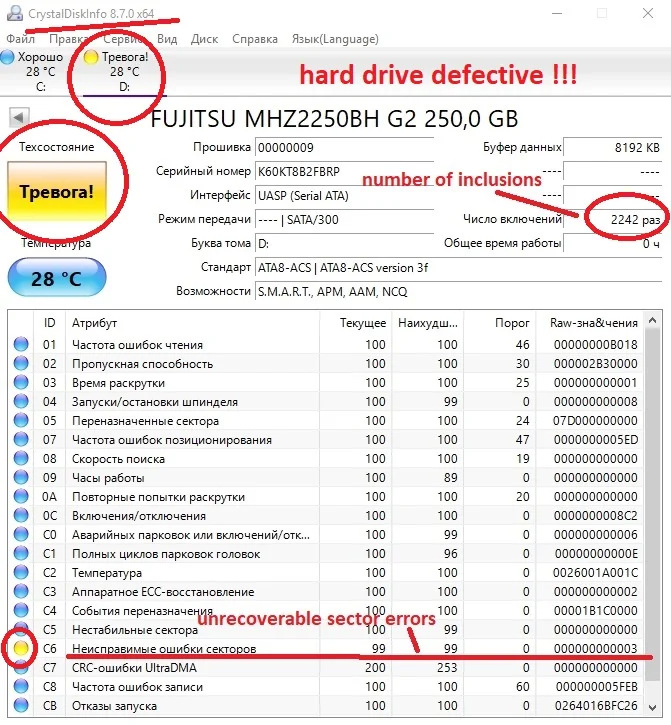Click the scroll up arrow of the attribute list
This screenshot has width=671, height=725.
point(653,320)
